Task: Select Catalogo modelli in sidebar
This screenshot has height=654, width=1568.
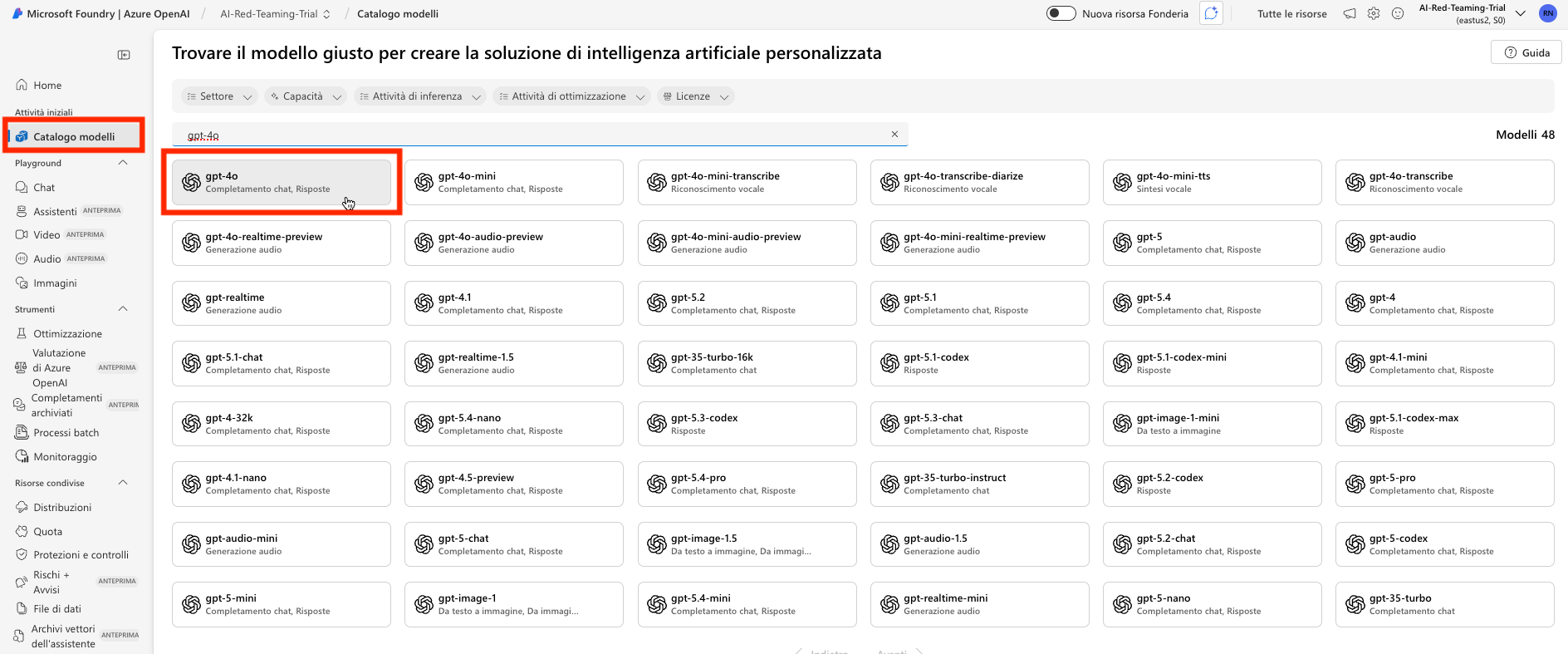Action: (75, 136)
